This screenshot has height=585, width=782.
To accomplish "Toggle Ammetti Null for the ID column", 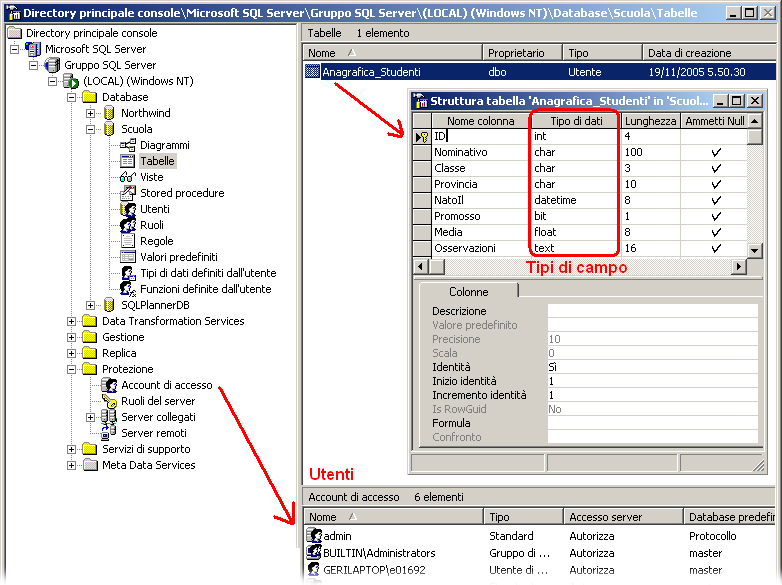I will click(714, 136).
